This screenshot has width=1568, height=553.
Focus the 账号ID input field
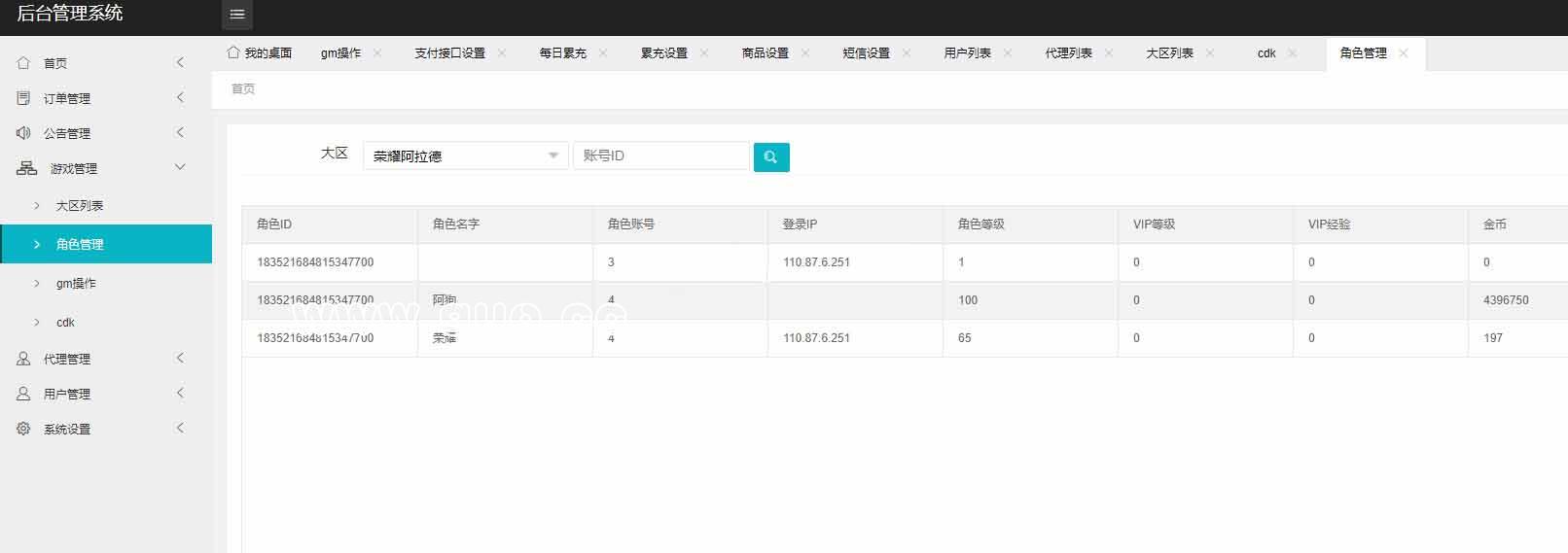tap(661, 156)
